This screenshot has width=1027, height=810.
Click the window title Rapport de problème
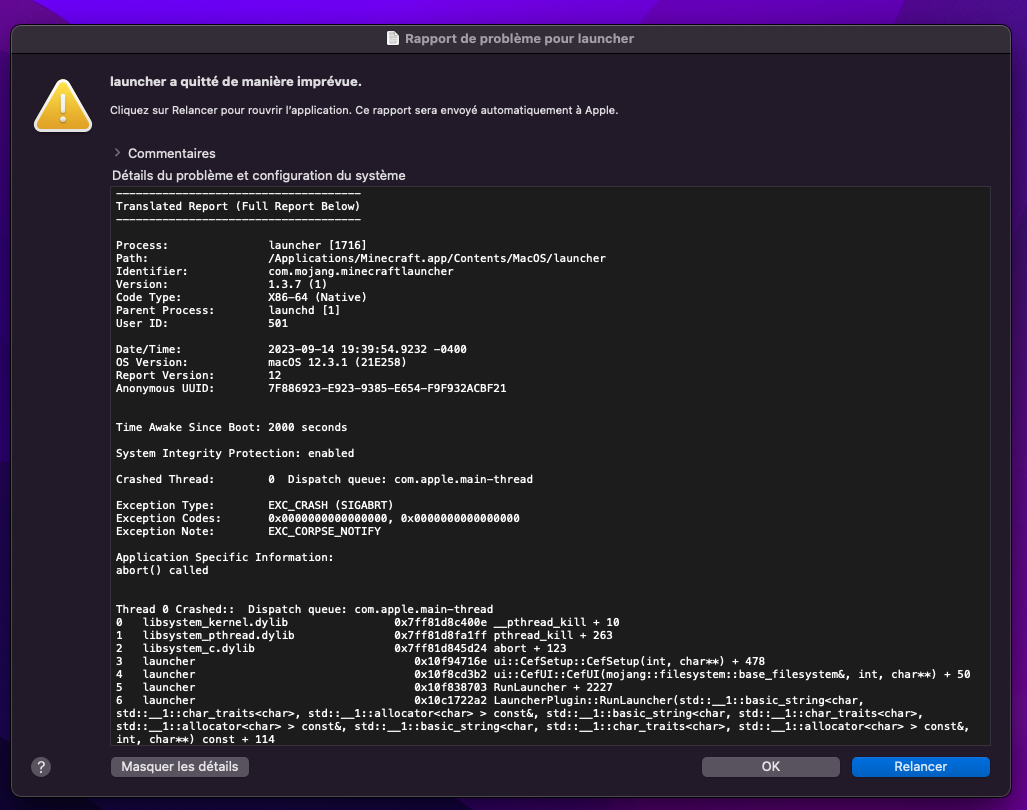[519, 38]
